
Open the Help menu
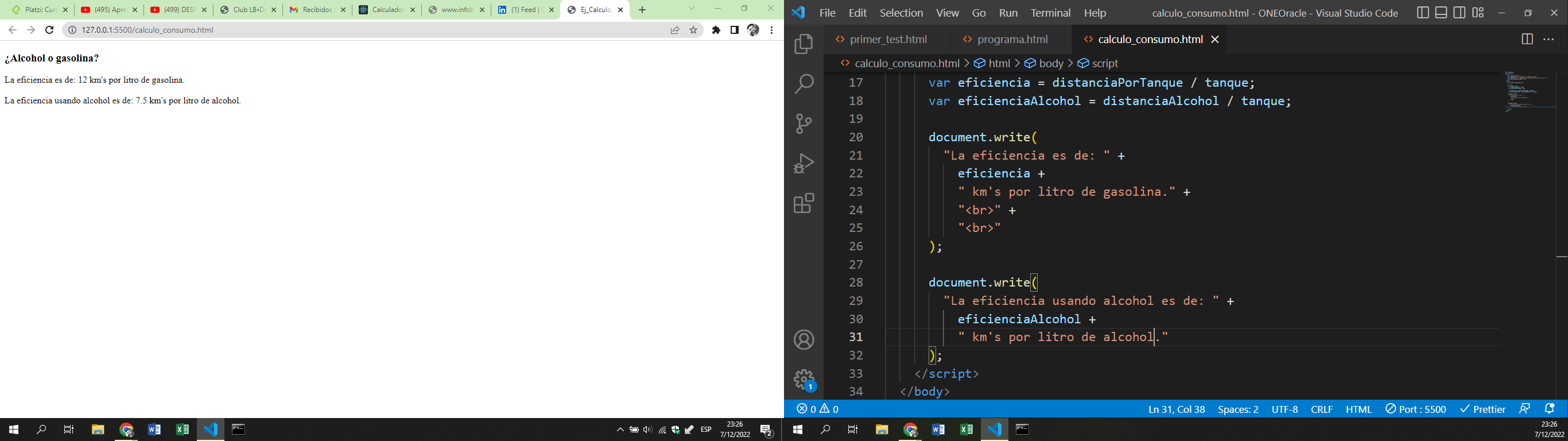[1095, 13]
